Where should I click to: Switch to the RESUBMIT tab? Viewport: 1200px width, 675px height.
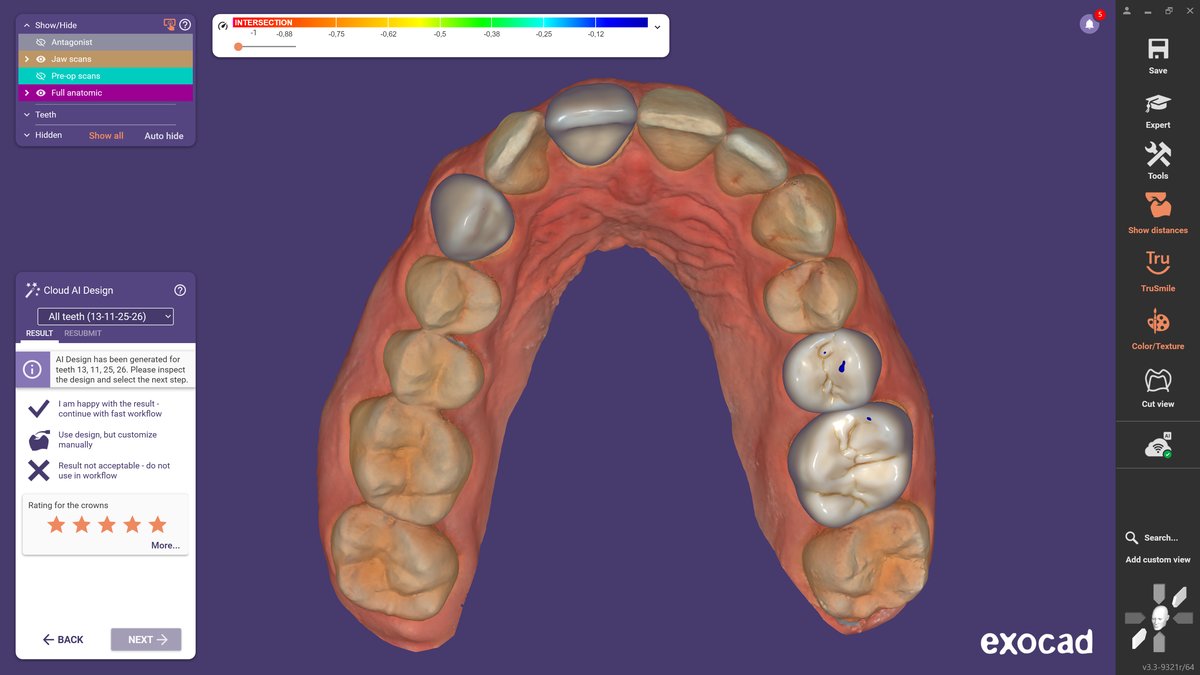point(83,333)
